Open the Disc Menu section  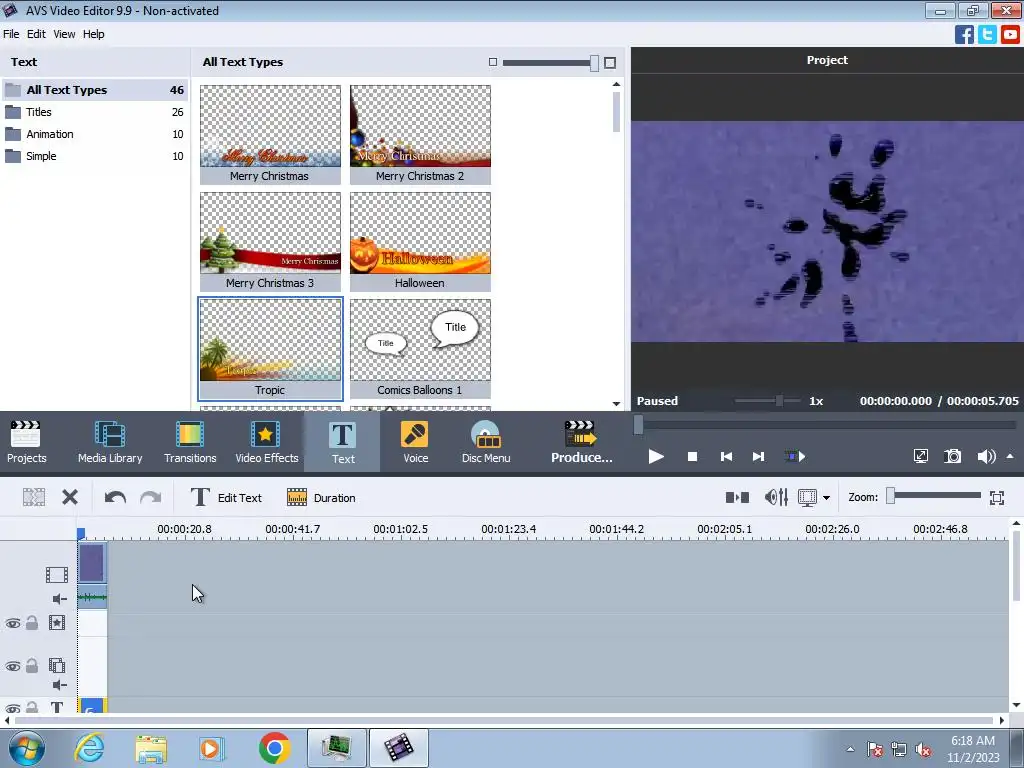(486, 442)
